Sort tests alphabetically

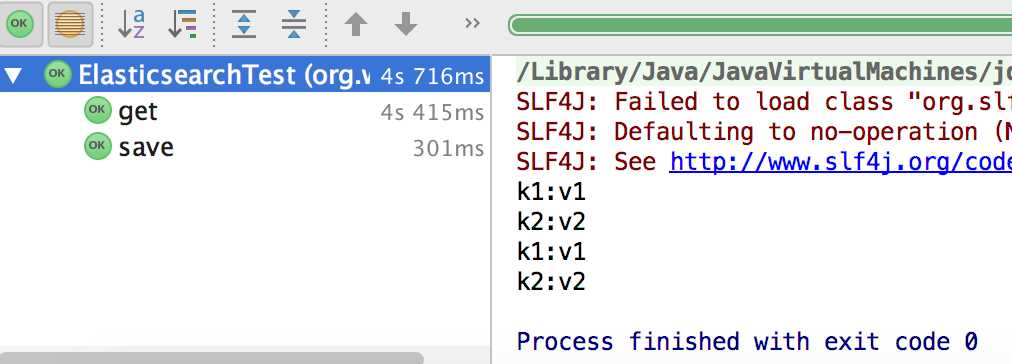[x=131, y=25]
